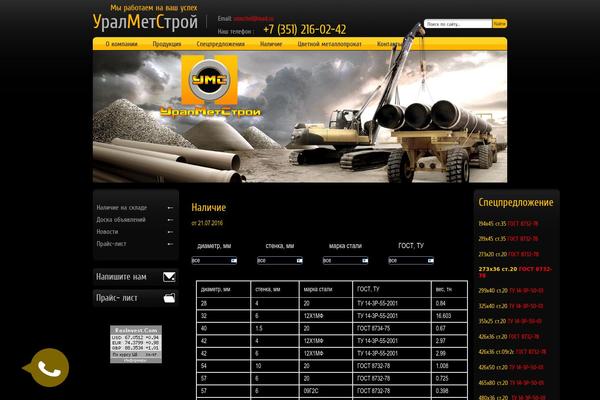Open Цветной металлопрокат menu item
The width and height of the screenshot is (600, 400).
coord(329,44)
